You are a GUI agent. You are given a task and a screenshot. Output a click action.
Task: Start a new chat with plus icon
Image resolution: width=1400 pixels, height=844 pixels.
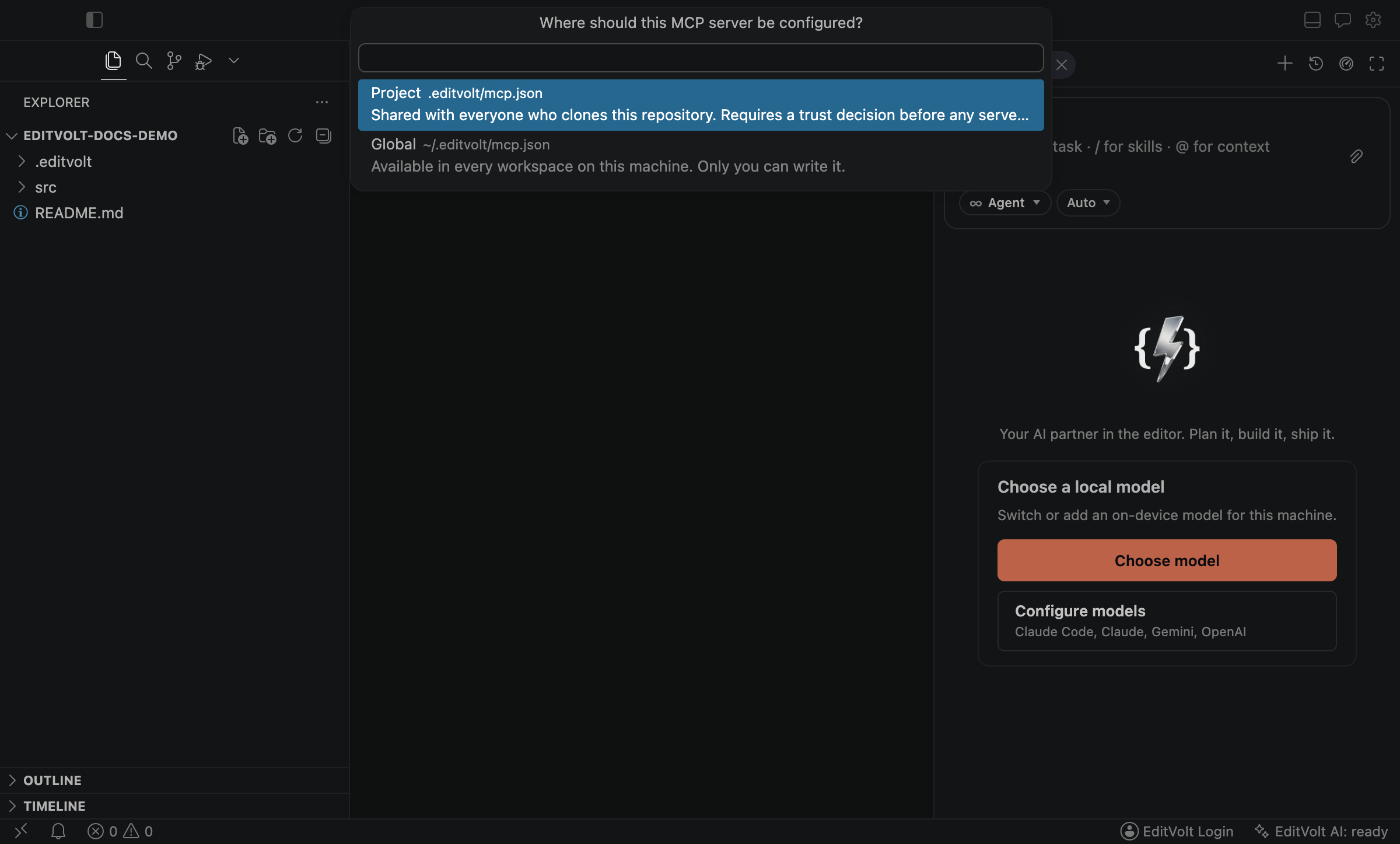click(x=1284, y=64)
